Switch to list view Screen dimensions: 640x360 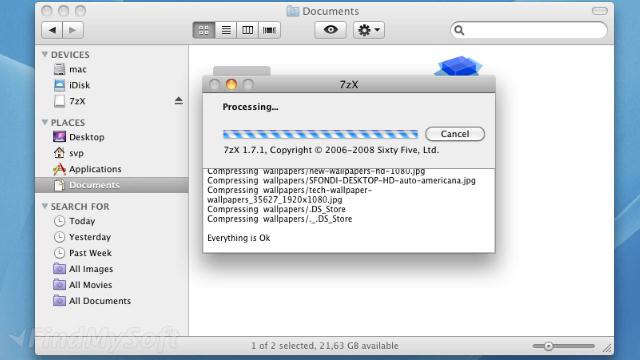coord(226,30)
